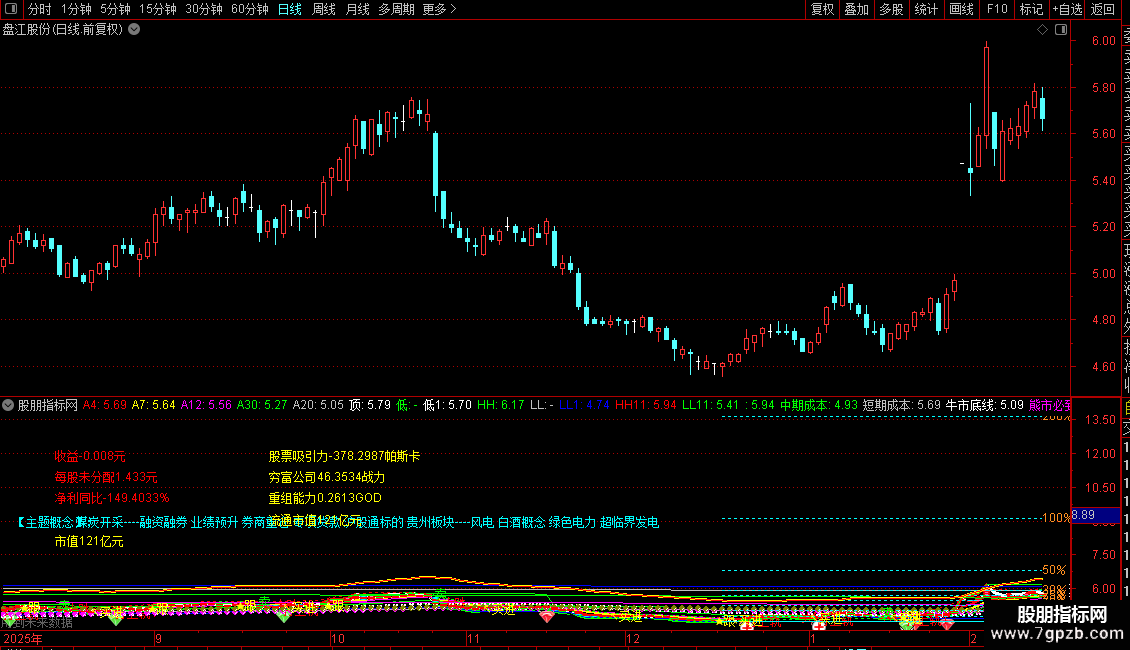Expand the 更多 periods menu
This screenshot has height=650, width=1130.
point(440,9)
